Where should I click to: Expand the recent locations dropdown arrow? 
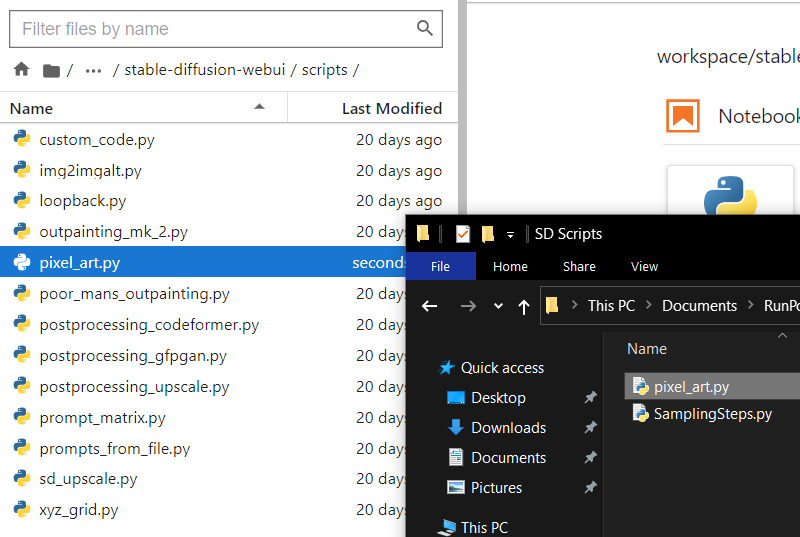(498, 306)
